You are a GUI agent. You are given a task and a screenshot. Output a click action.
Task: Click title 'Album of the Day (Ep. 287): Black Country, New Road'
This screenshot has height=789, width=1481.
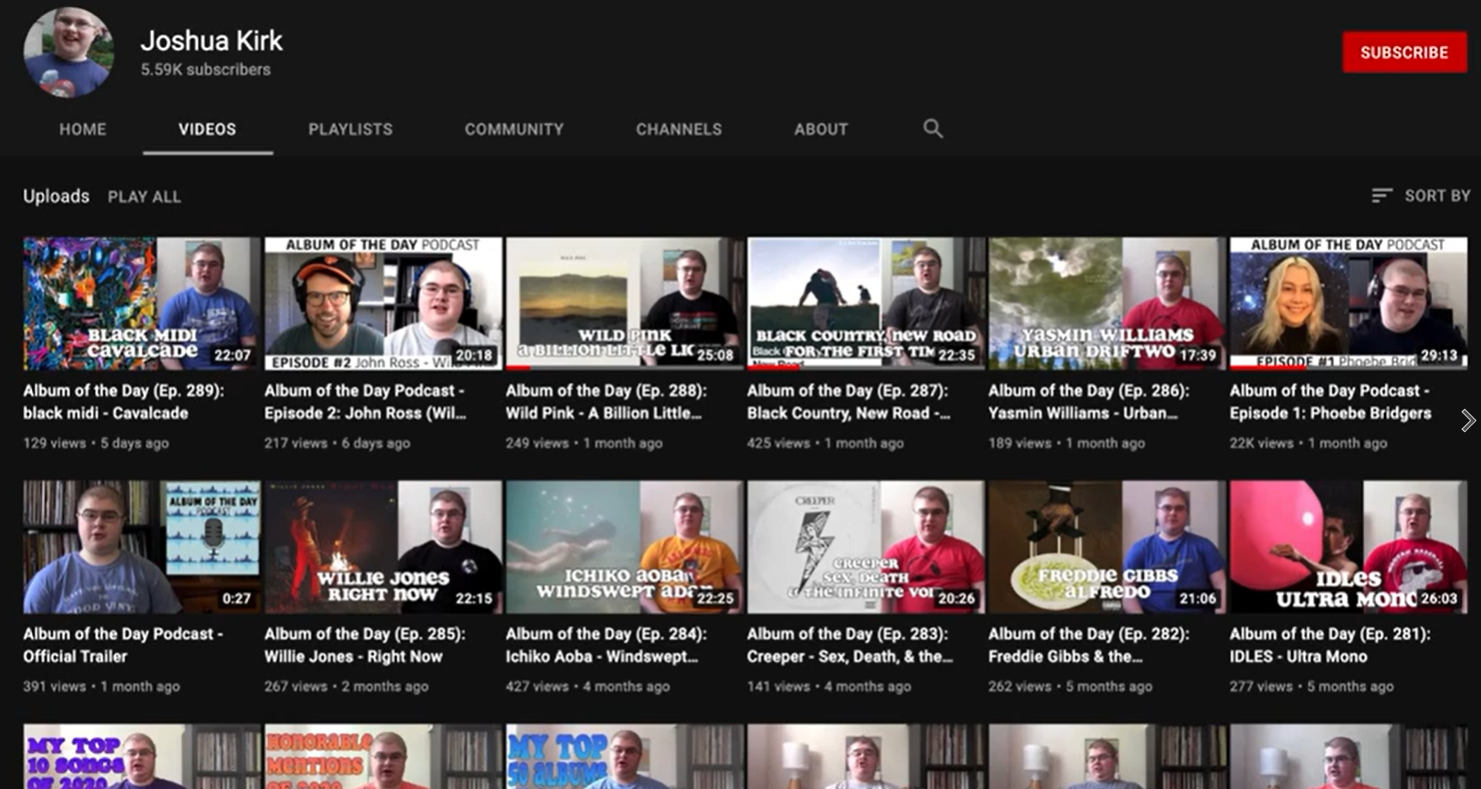pos(849,402)
